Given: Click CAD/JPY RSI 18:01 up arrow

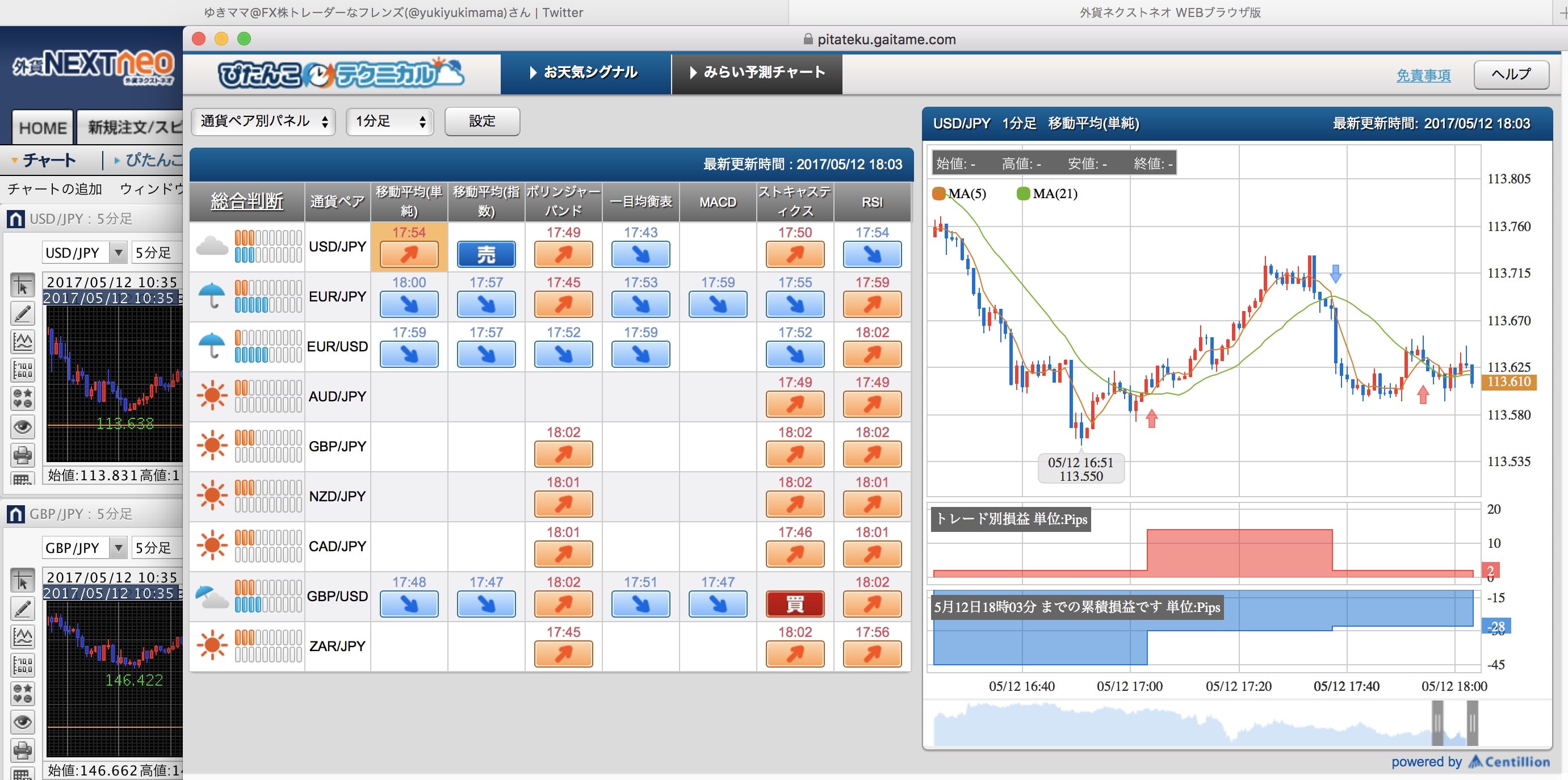Looking at the screenshot, I should pyautogui.click(x=872, y=553).
